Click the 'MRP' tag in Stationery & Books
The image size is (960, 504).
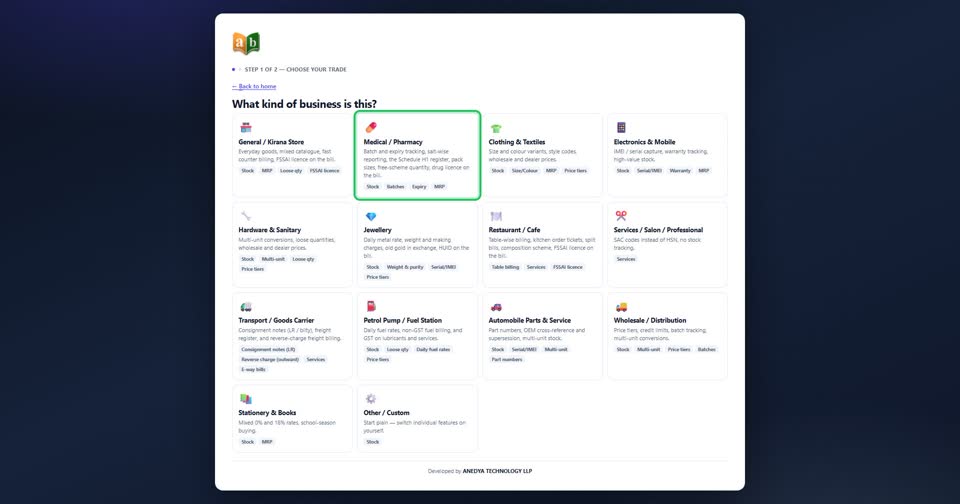click(x=267, y=442)
